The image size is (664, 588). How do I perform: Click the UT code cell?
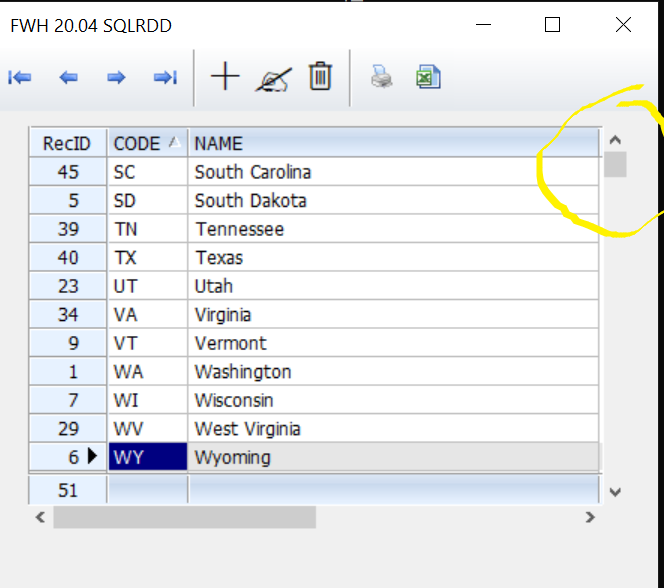point(147,286)
